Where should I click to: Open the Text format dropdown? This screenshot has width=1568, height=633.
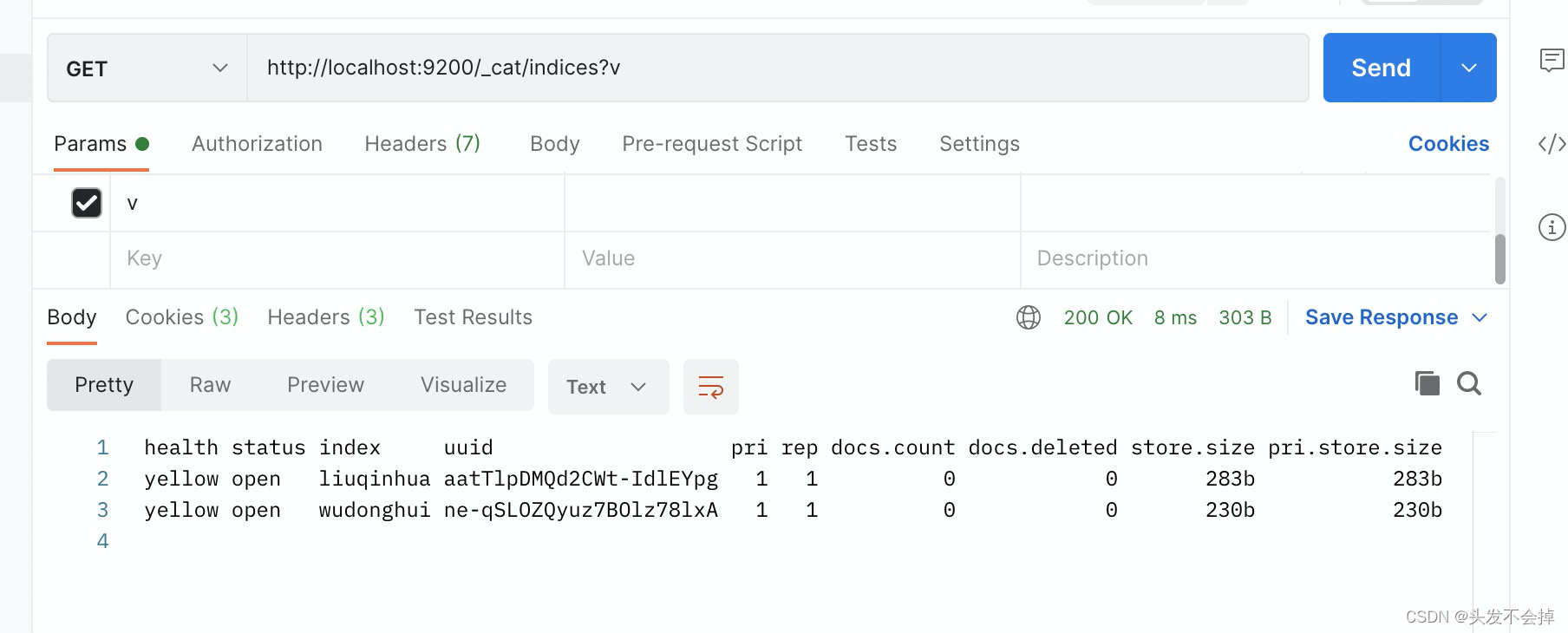coord(608,387)
